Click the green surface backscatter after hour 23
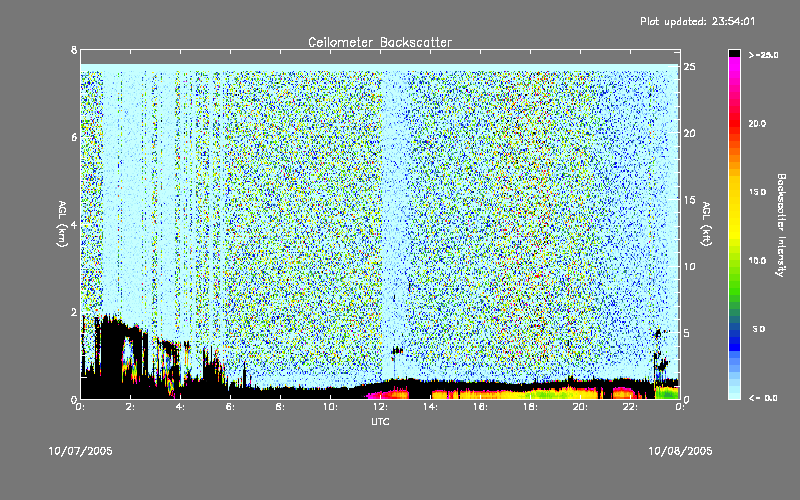This screenshot has height=500, width=800. (x=667, y=392)
